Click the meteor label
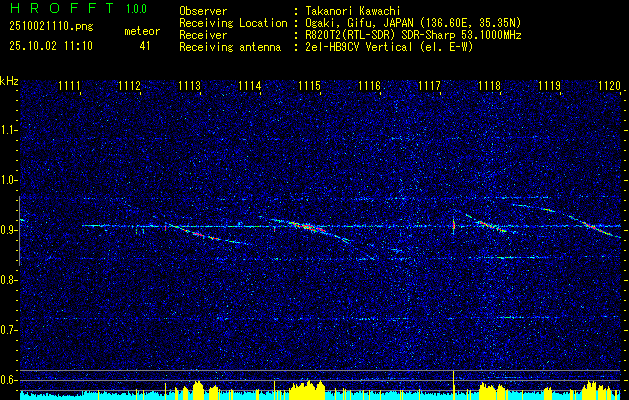 click(x=142, y=31)
